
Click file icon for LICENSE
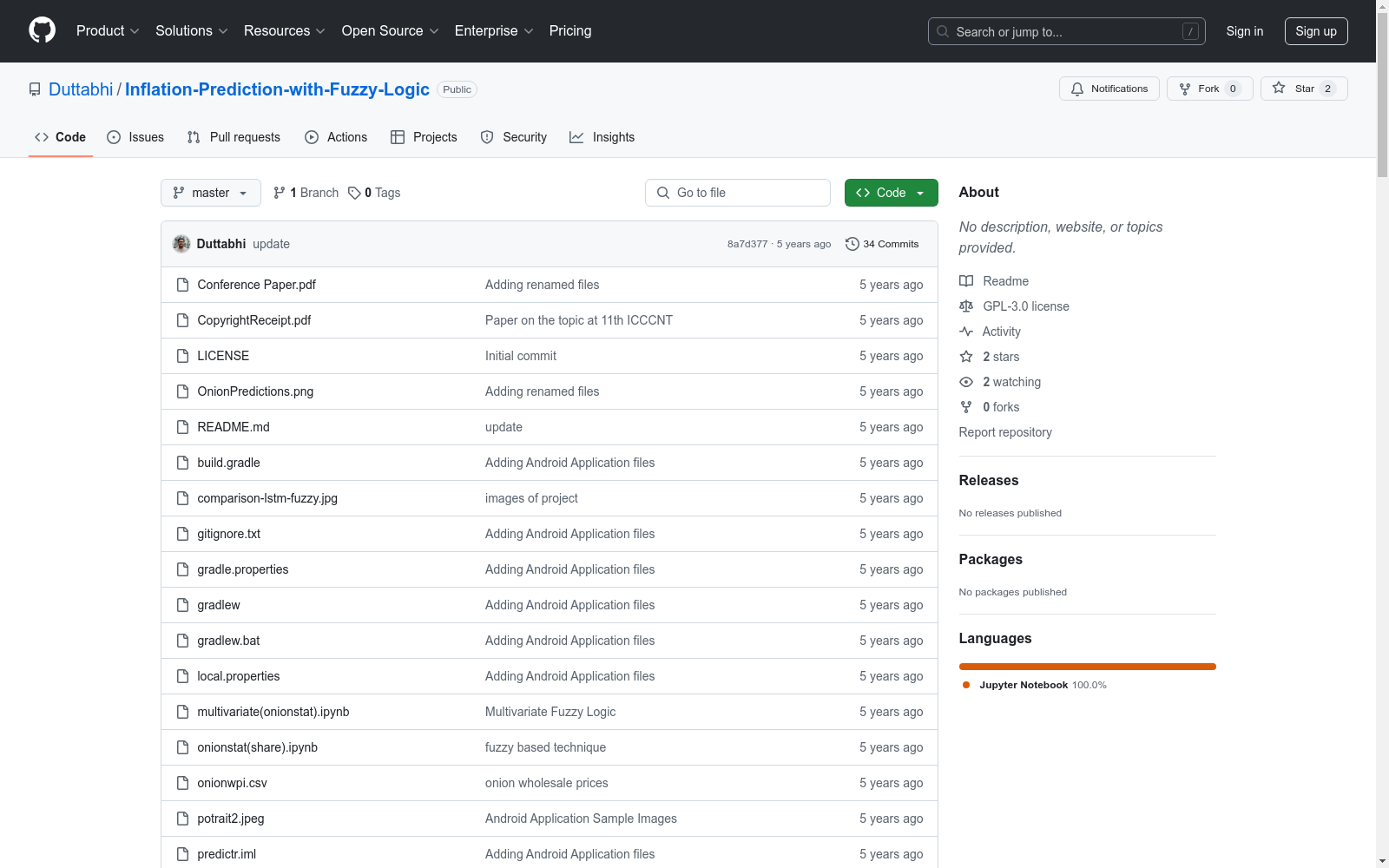click(x=182, y=356)
